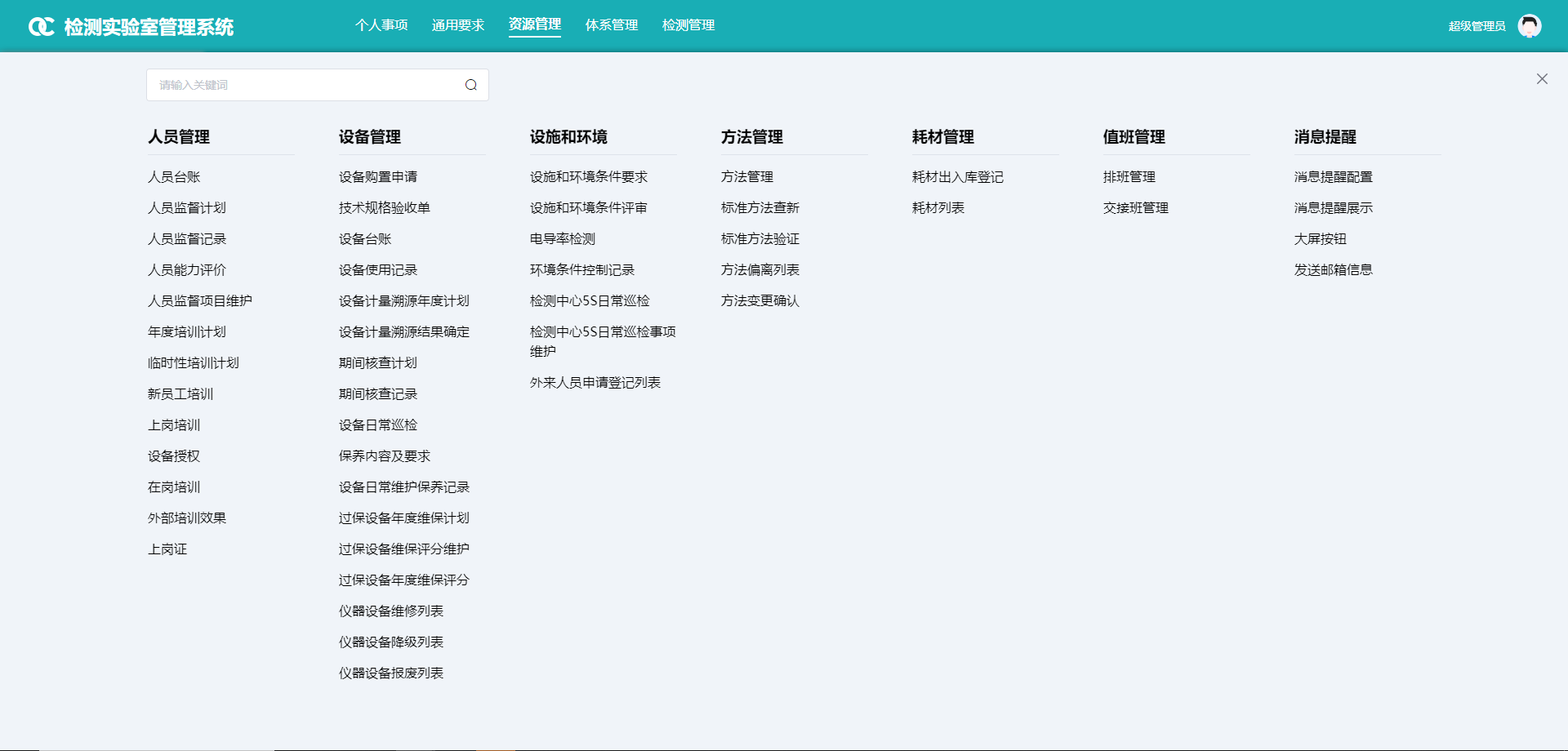Open 发送邮箱信息 link
Viewport: 1568px width, 751px height.
click(x=1334, y=270)
